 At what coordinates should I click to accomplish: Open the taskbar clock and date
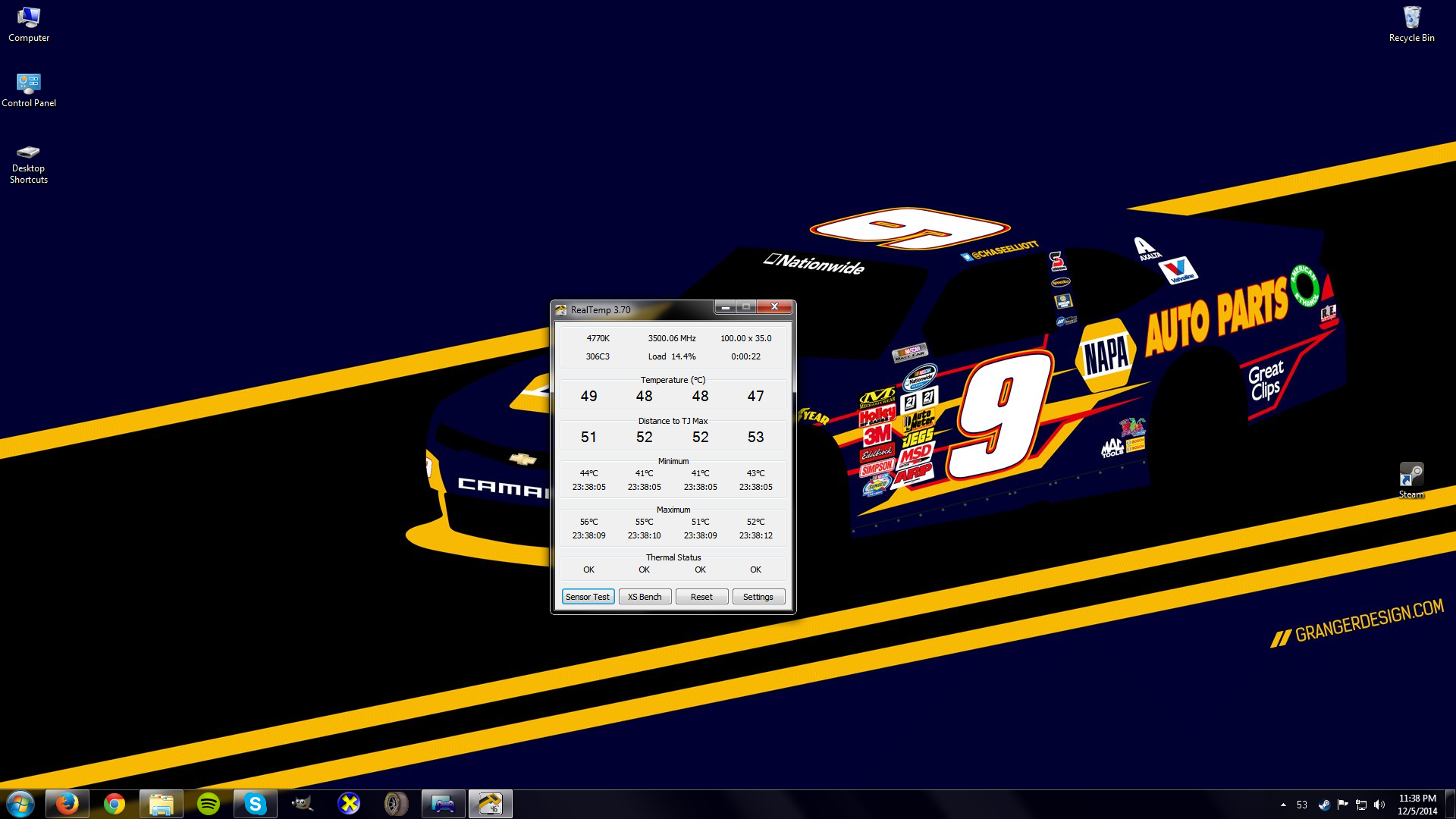[x=1417, y=805]
